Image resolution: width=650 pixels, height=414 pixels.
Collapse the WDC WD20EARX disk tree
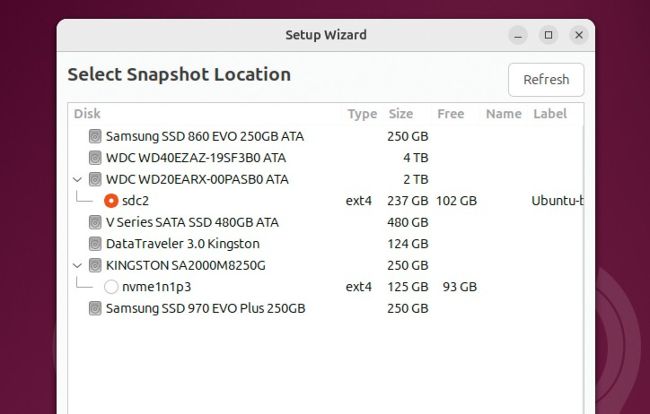coord(78,180)
